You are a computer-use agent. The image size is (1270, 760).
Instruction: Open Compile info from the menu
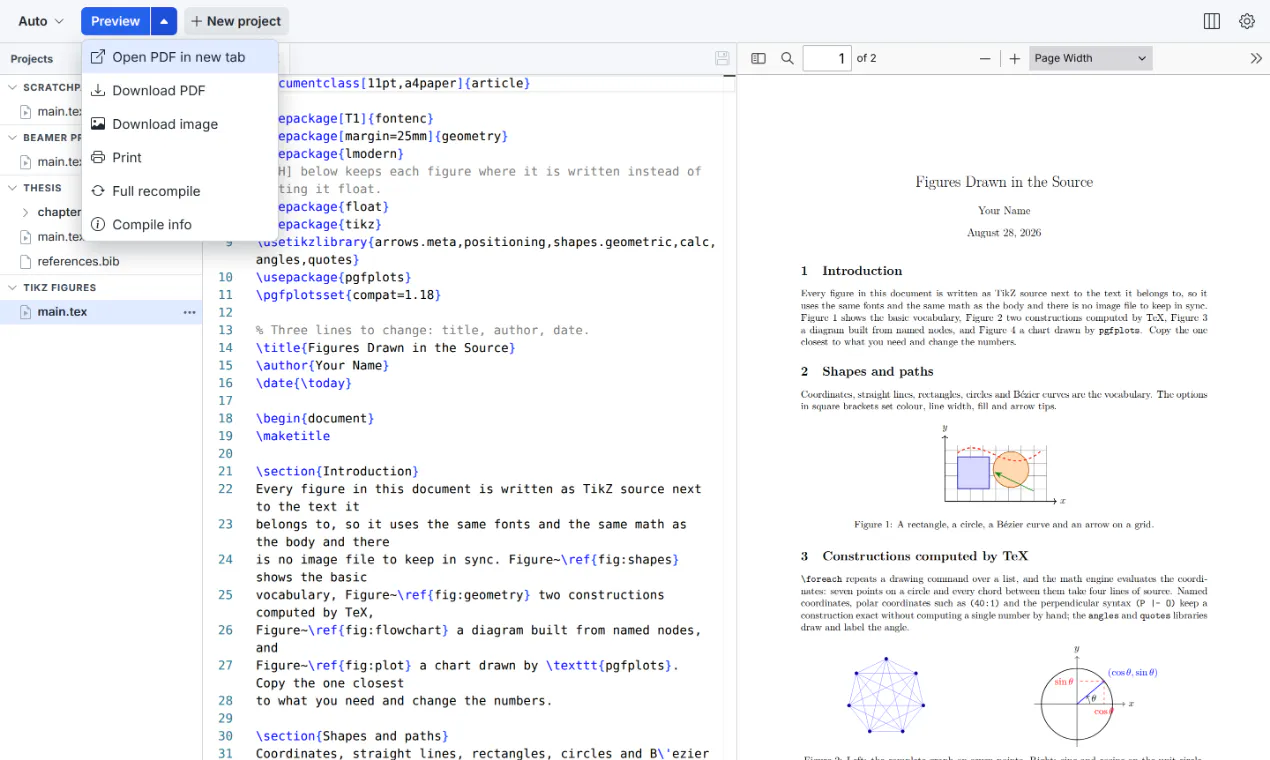180,224
